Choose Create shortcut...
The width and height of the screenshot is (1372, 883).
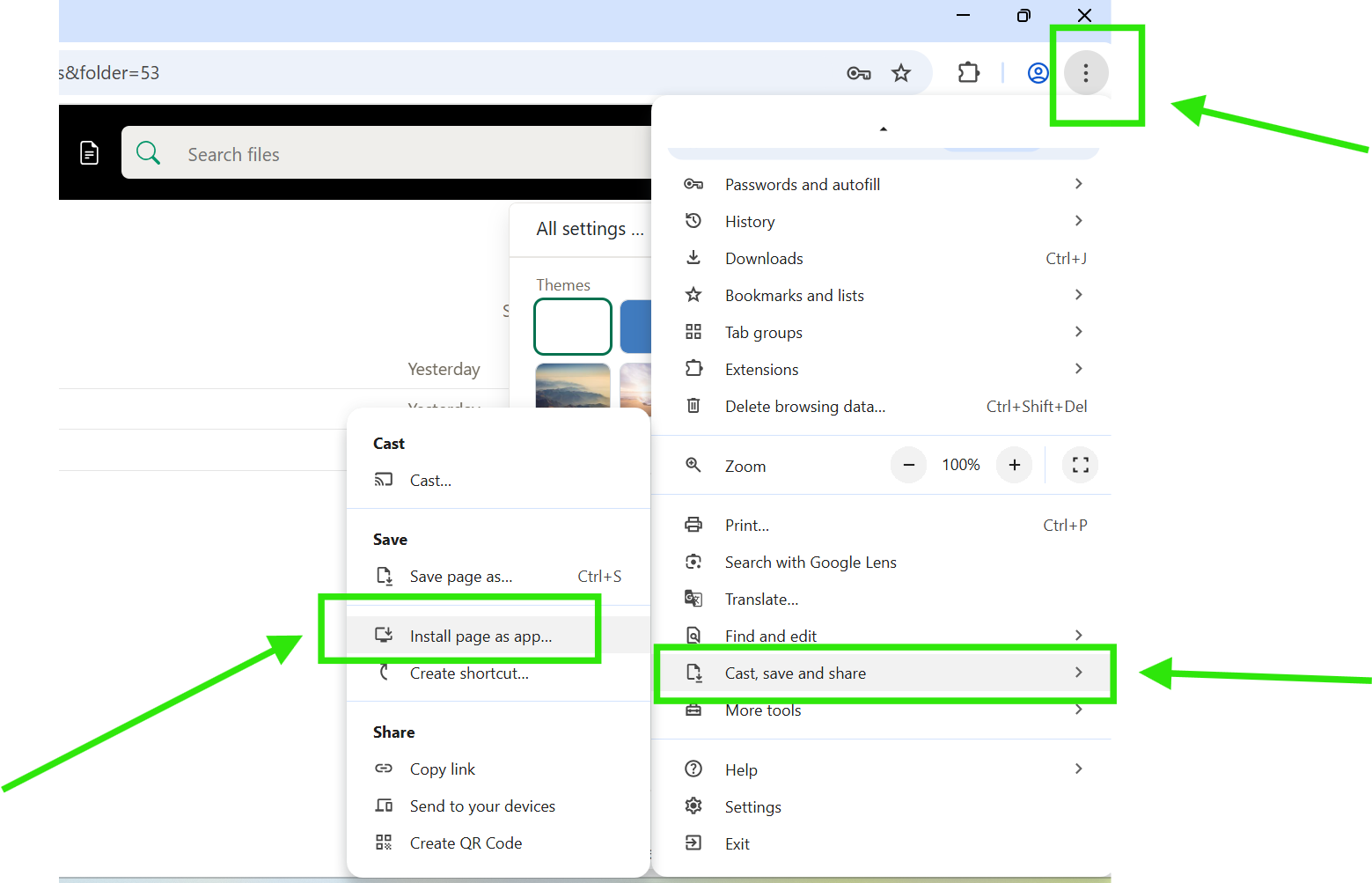(x=498, y=673)
